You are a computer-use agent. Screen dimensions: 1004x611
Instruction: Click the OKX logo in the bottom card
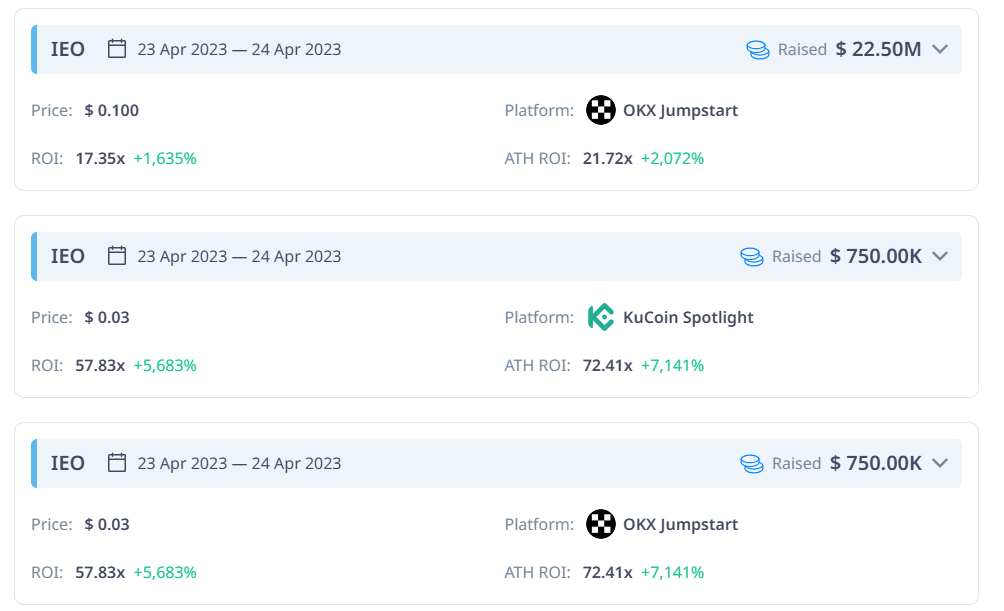point(600,524)
